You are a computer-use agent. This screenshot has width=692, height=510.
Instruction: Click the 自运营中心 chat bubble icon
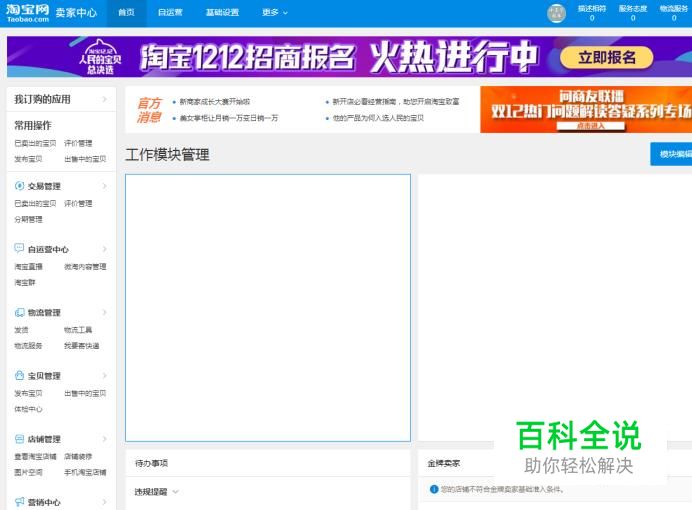19,248
